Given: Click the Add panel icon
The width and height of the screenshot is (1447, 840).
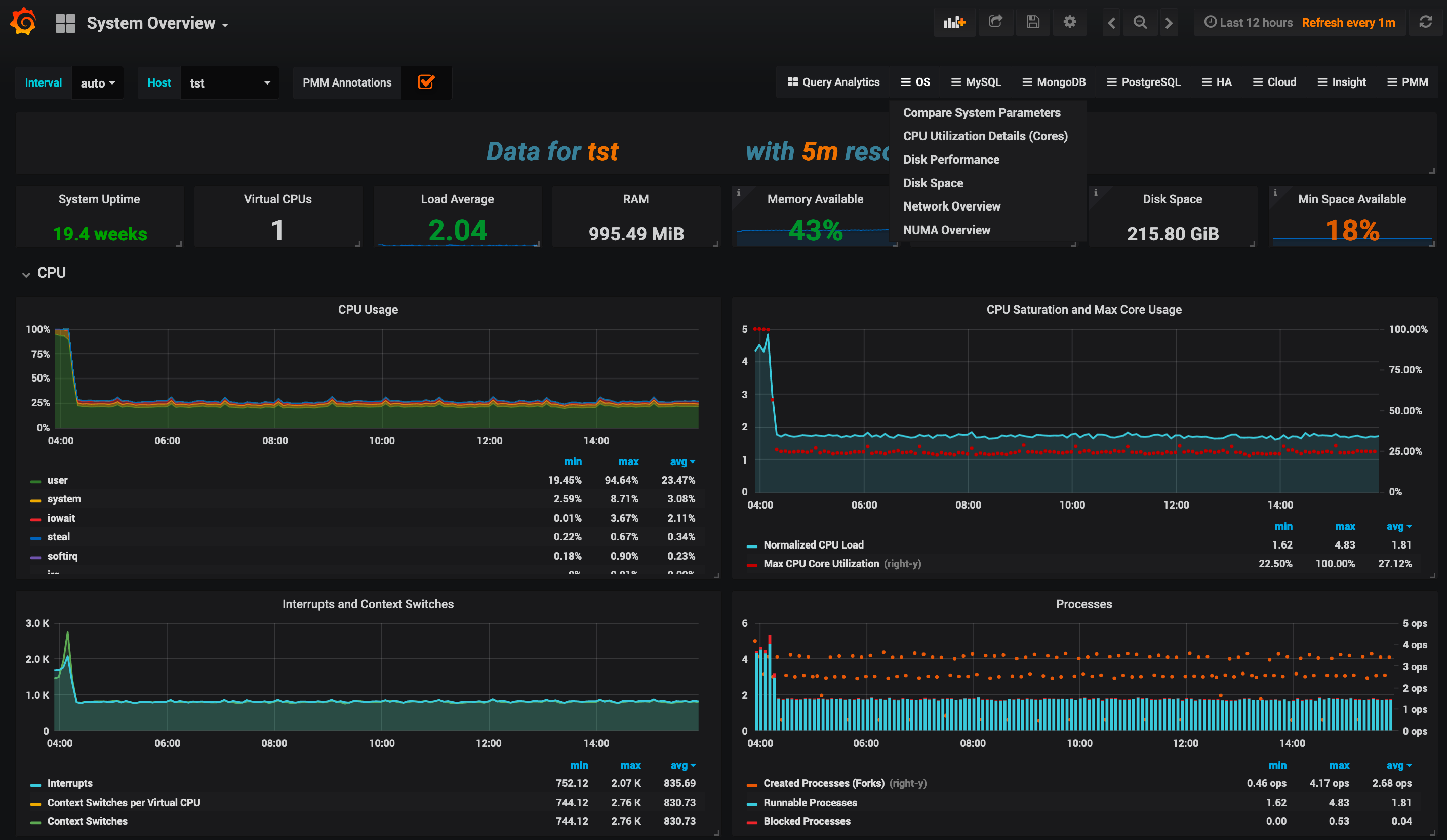Looking at the screenshot, I should tap(954, 22).
